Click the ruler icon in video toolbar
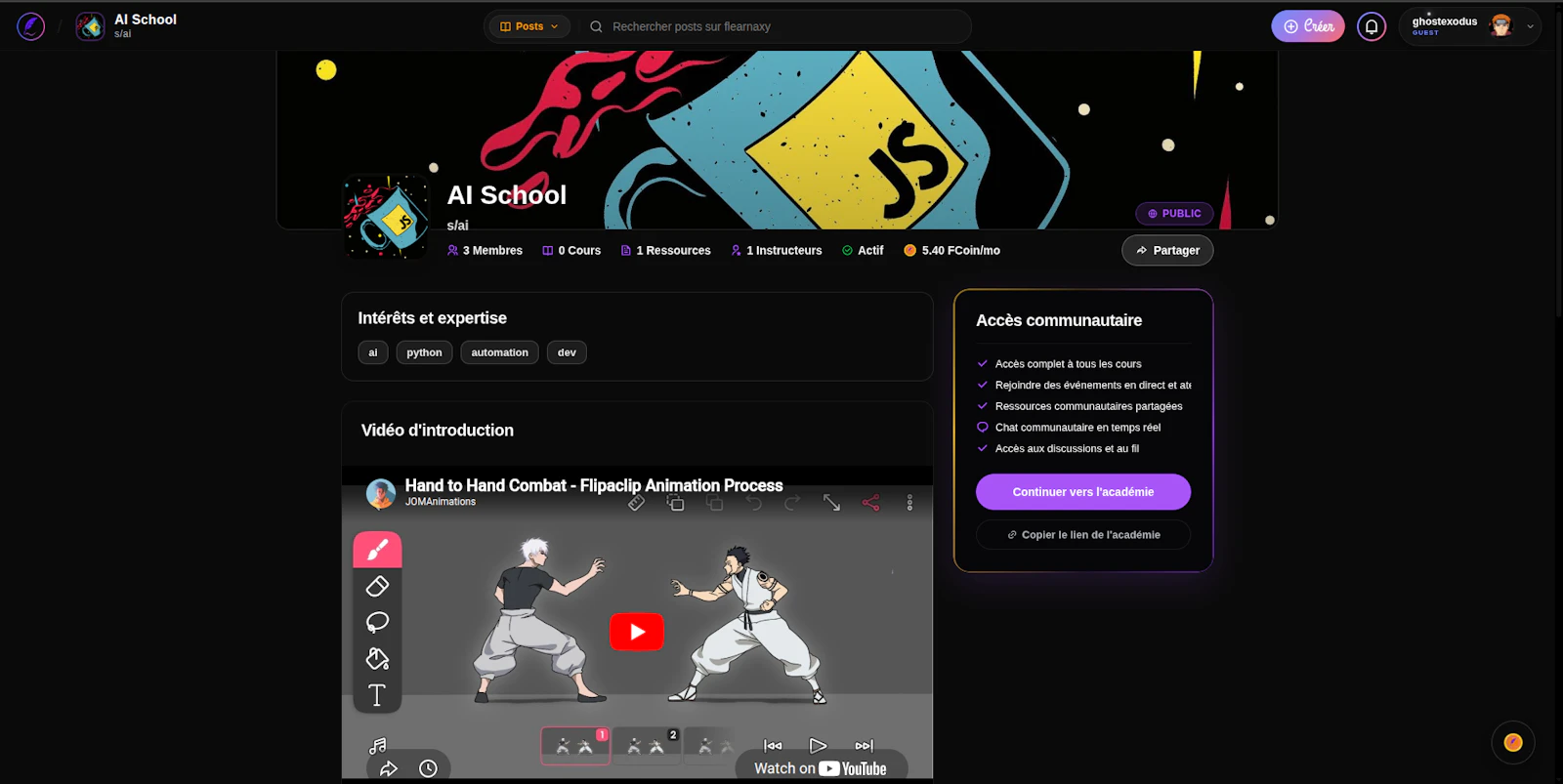 (x=636, y=503)
